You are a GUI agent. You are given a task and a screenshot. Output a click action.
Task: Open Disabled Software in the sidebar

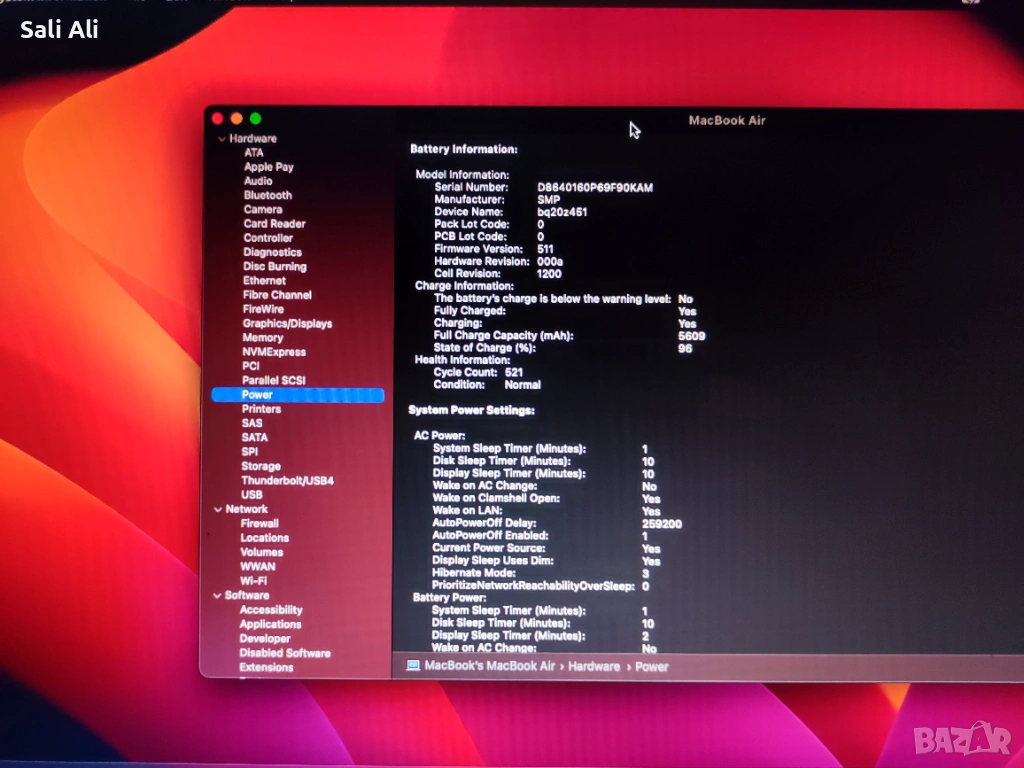tap(284, 653)
